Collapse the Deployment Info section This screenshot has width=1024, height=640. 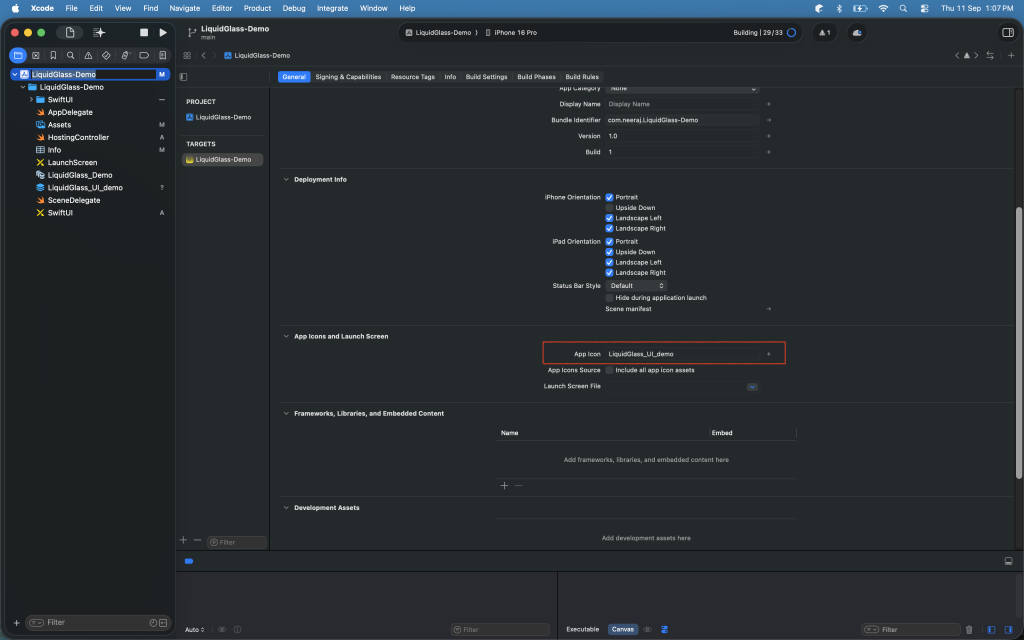pos(286,180)
